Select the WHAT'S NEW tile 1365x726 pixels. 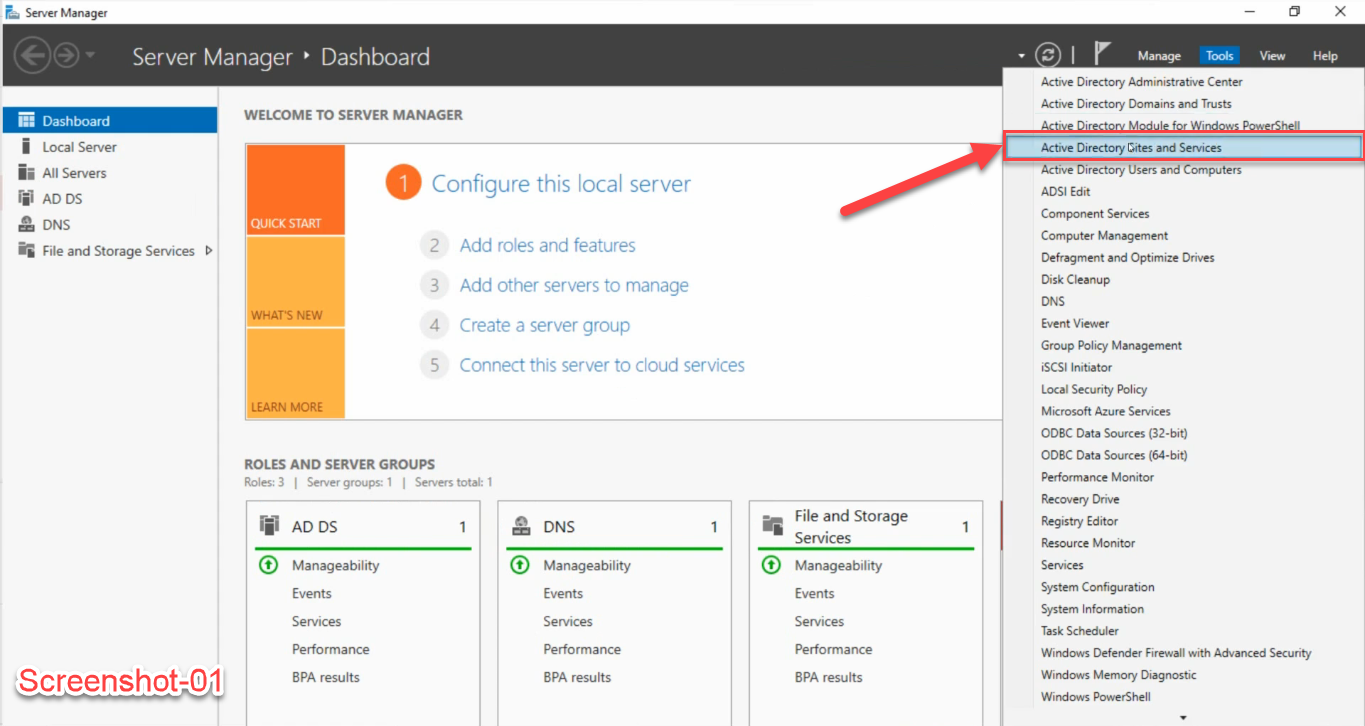pyautogui.click(x=295, y=282)
